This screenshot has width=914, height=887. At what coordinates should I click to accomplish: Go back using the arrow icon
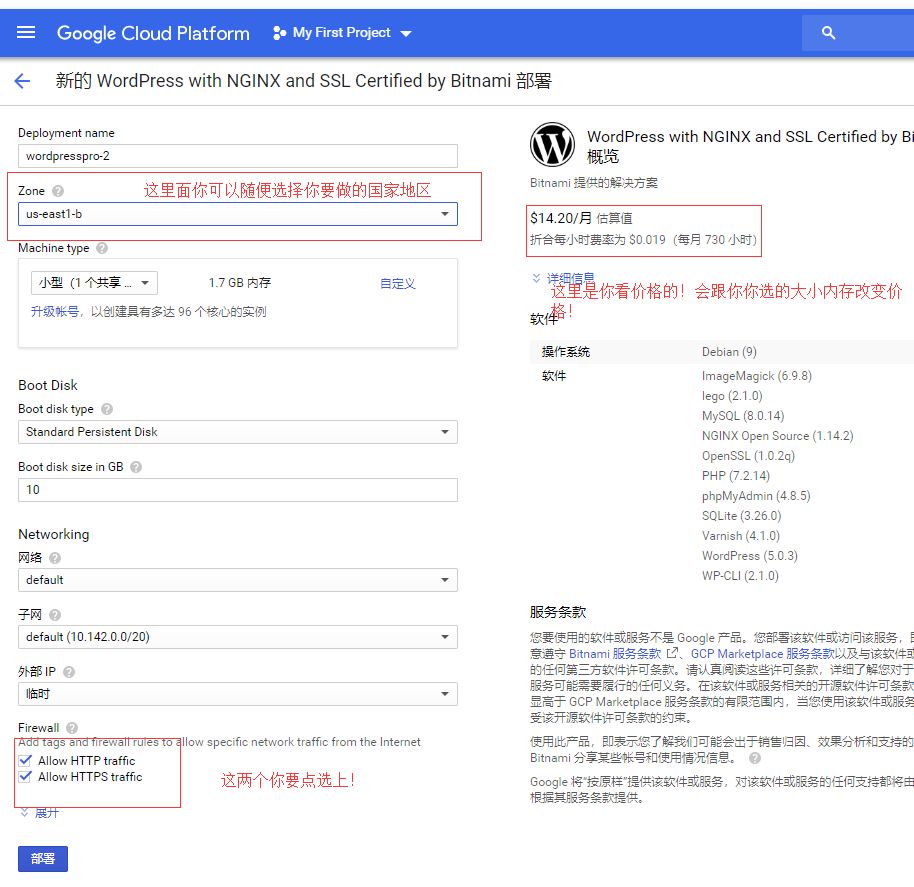(x=22, y=80)
